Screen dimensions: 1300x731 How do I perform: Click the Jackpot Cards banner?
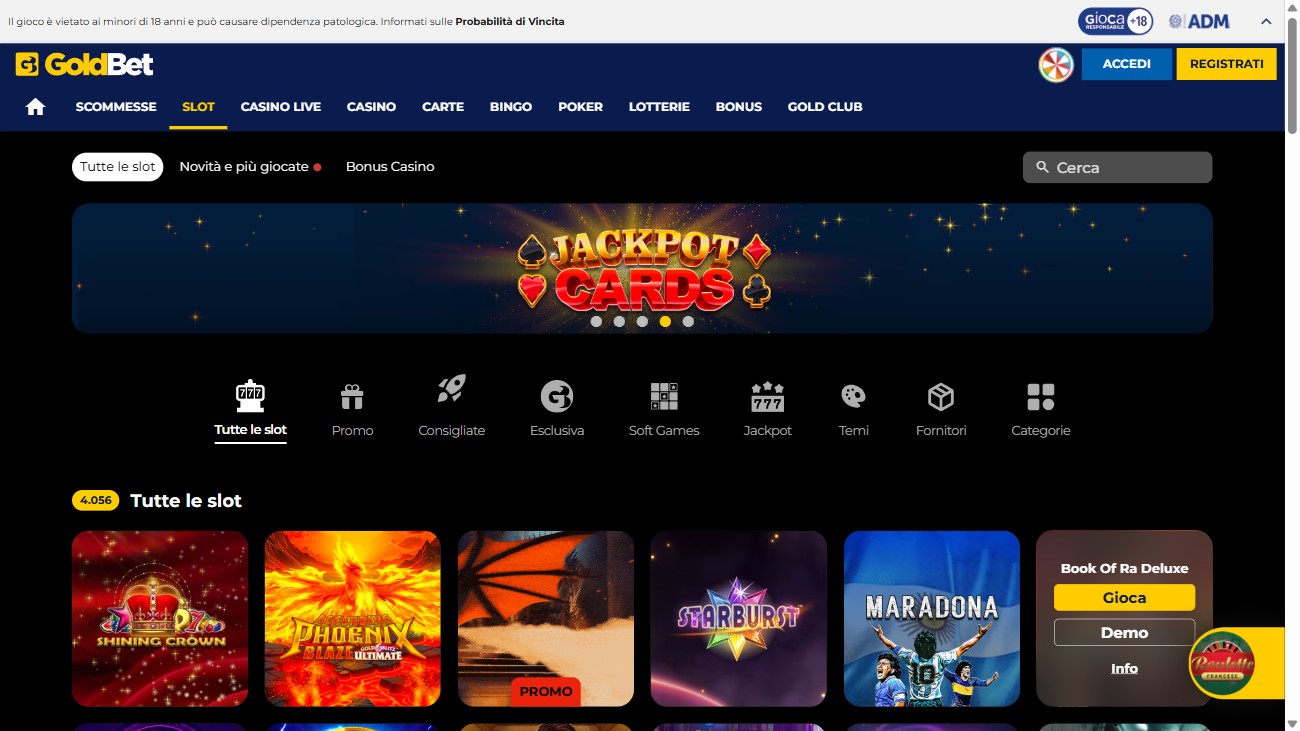(642, 268)
